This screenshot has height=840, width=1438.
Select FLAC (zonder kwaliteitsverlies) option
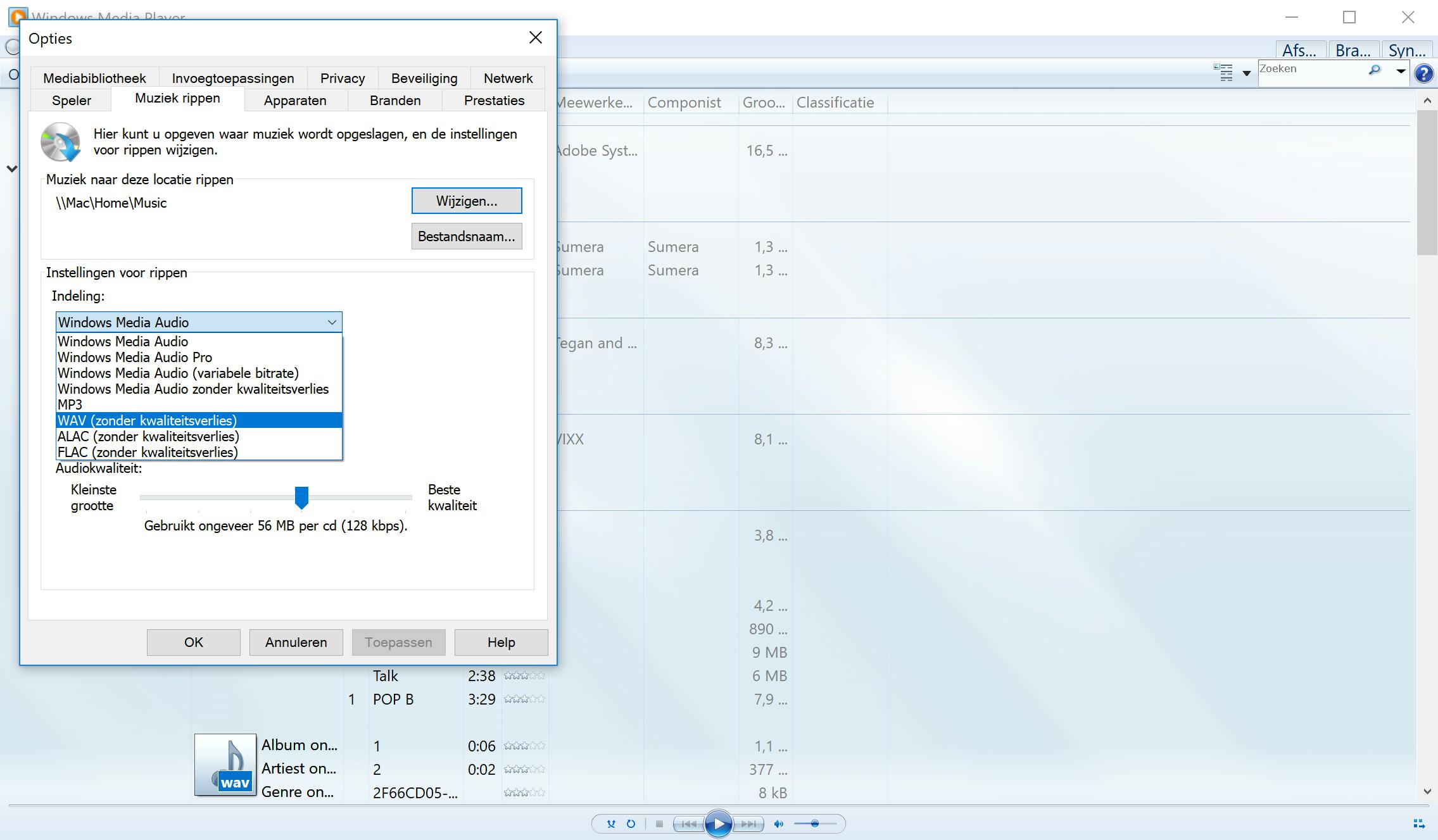pyautogui.click(x=148, y=452)
